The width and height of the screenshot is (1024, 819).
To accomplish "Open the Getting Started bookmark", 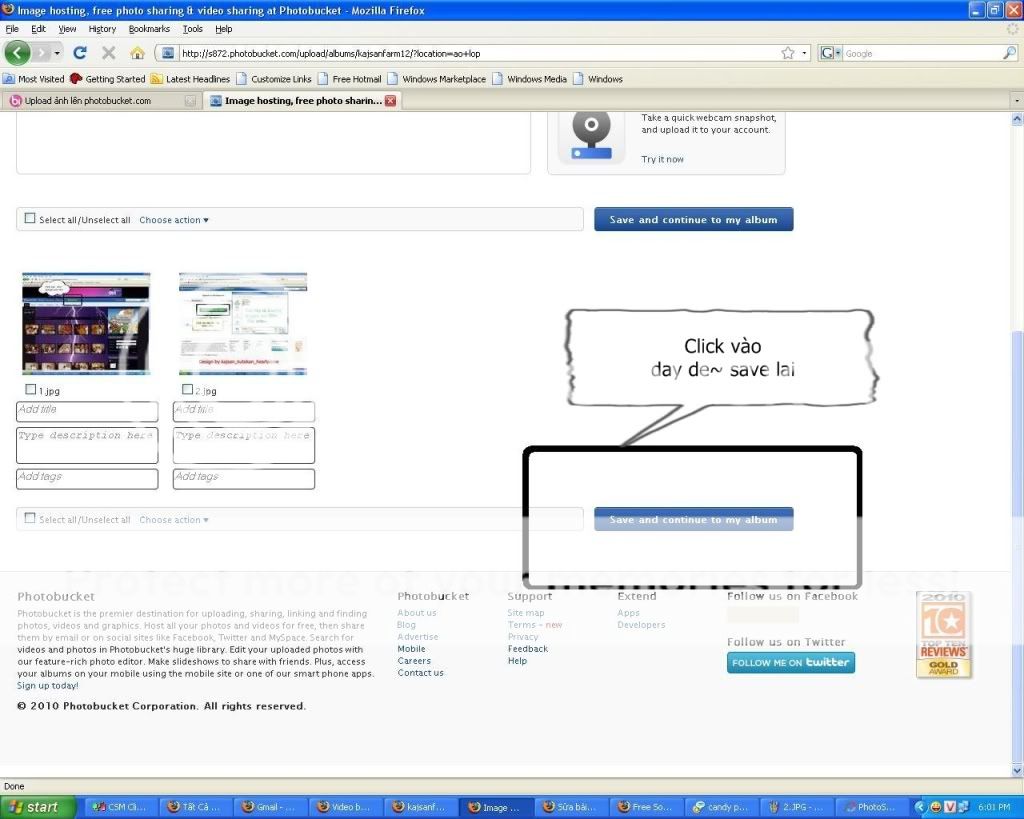I will [108, 79].
